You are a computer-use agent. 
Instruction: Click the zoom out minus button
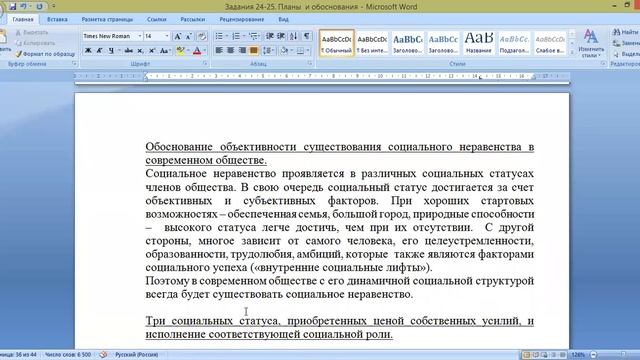[x=593, y=355]
